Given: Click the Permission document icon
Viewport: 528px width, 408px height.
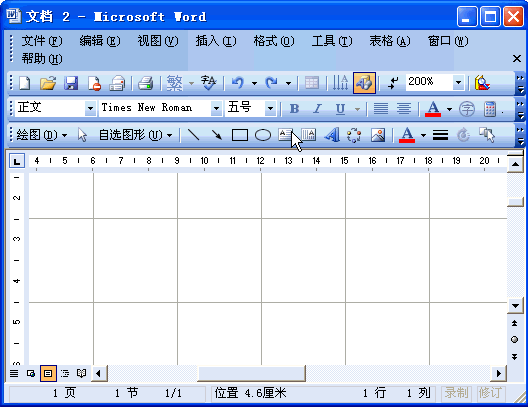Looking at the screenshot, I should 94,83.
